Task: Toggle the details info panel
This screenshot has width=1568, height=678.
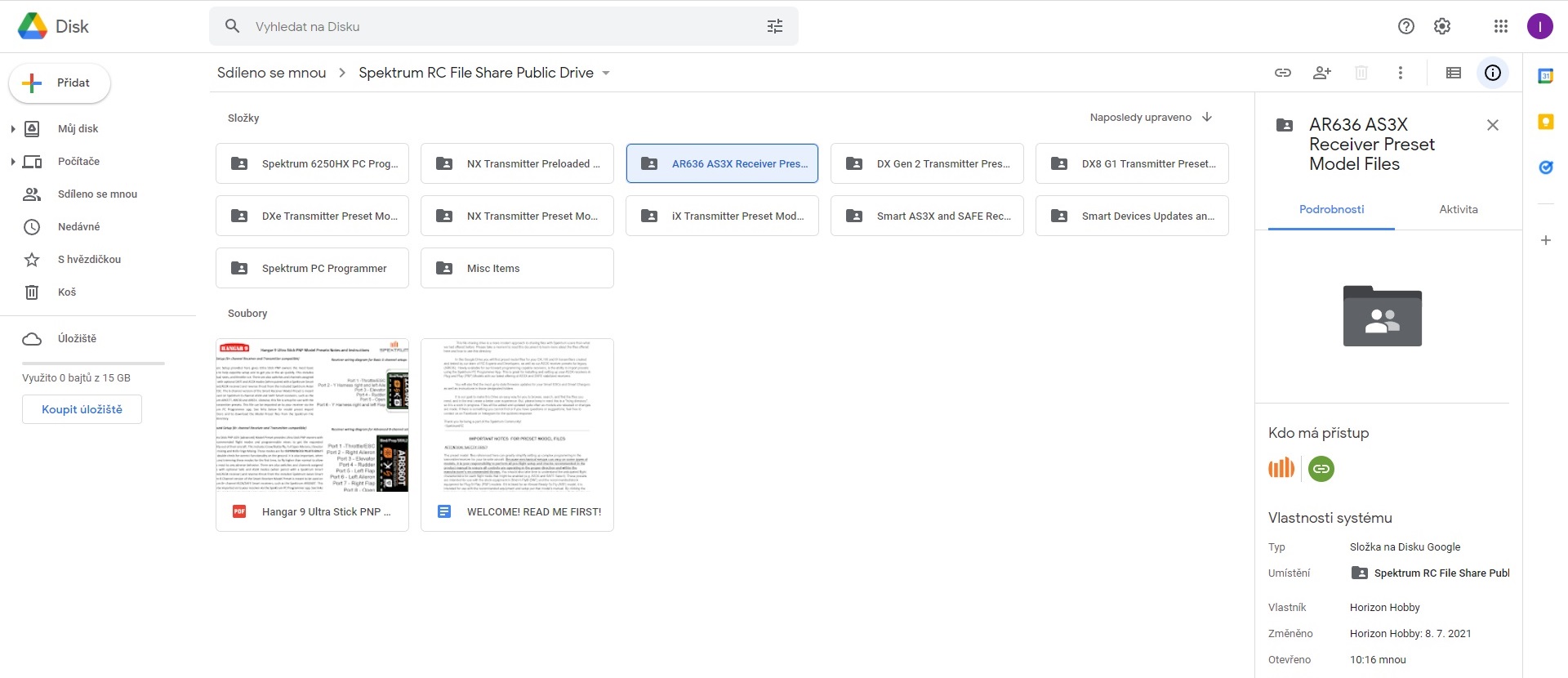Action: (1493, 73)
